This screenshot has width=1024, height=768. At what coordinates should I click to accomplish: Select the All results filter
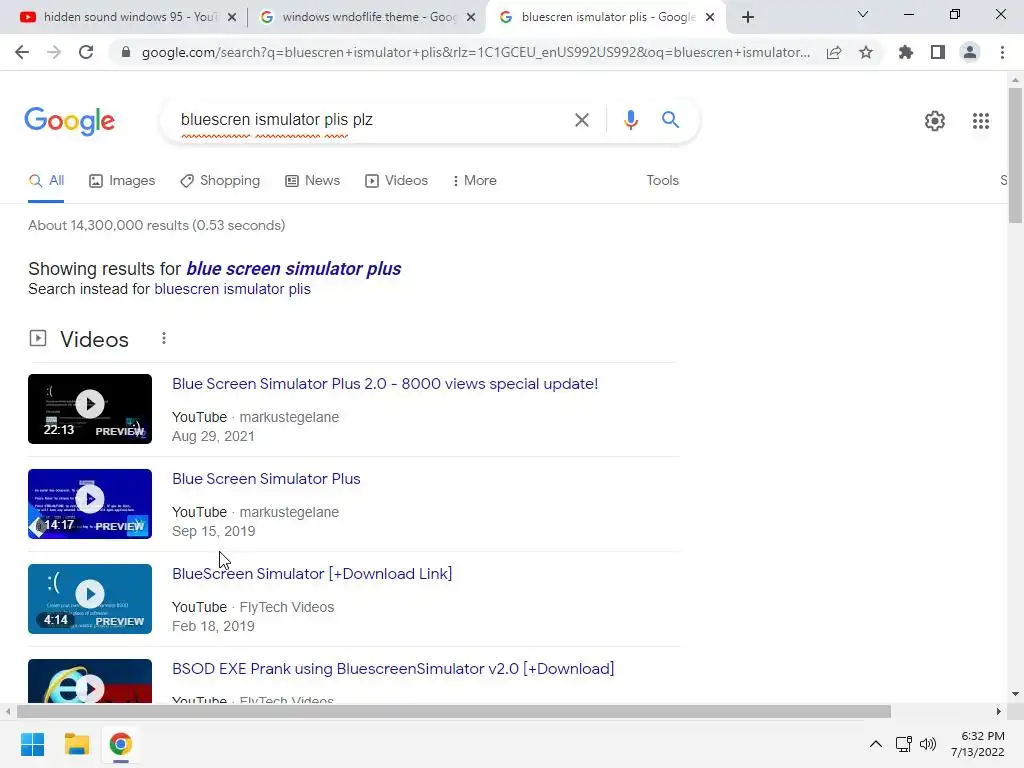tap(46, 181)
